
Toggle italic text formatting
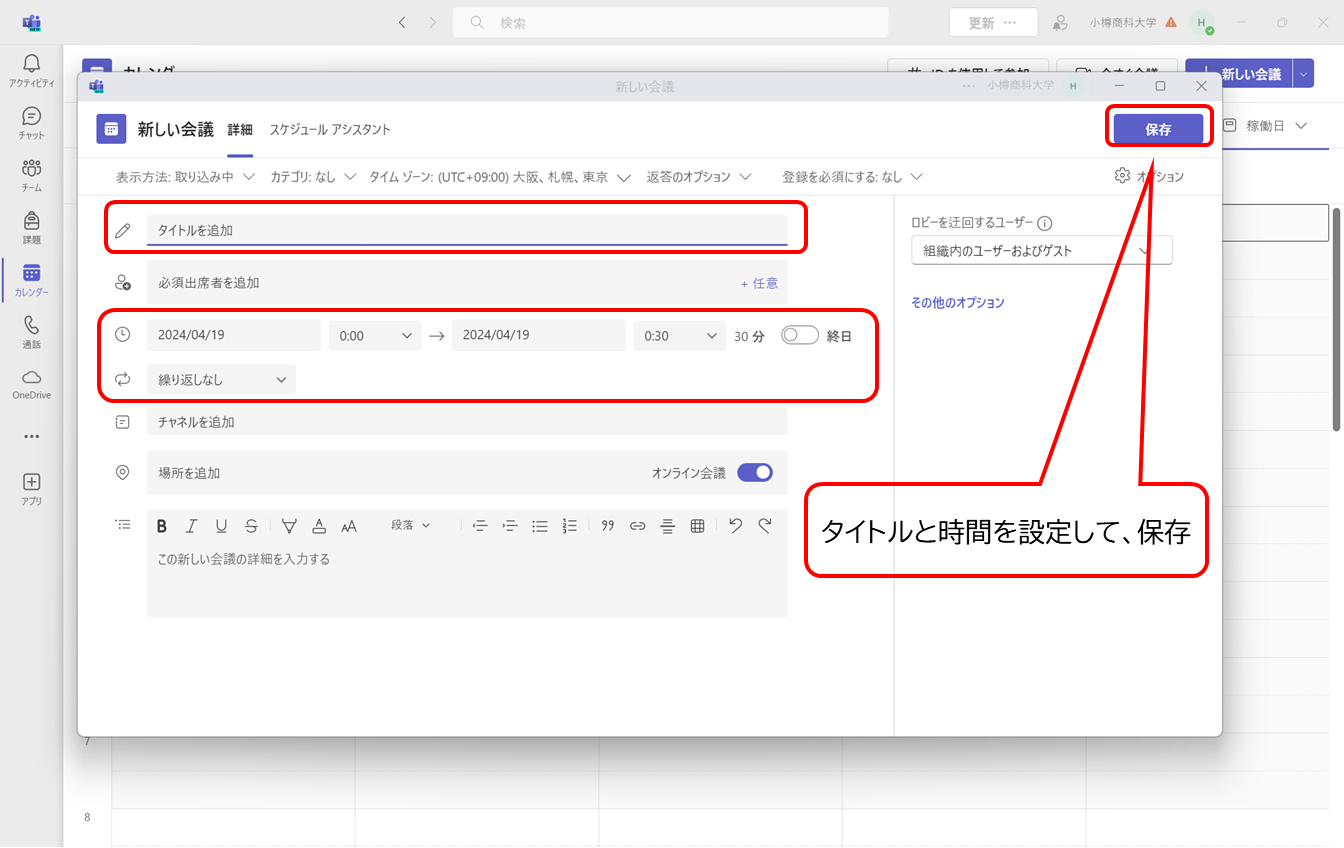pos(191,526)
